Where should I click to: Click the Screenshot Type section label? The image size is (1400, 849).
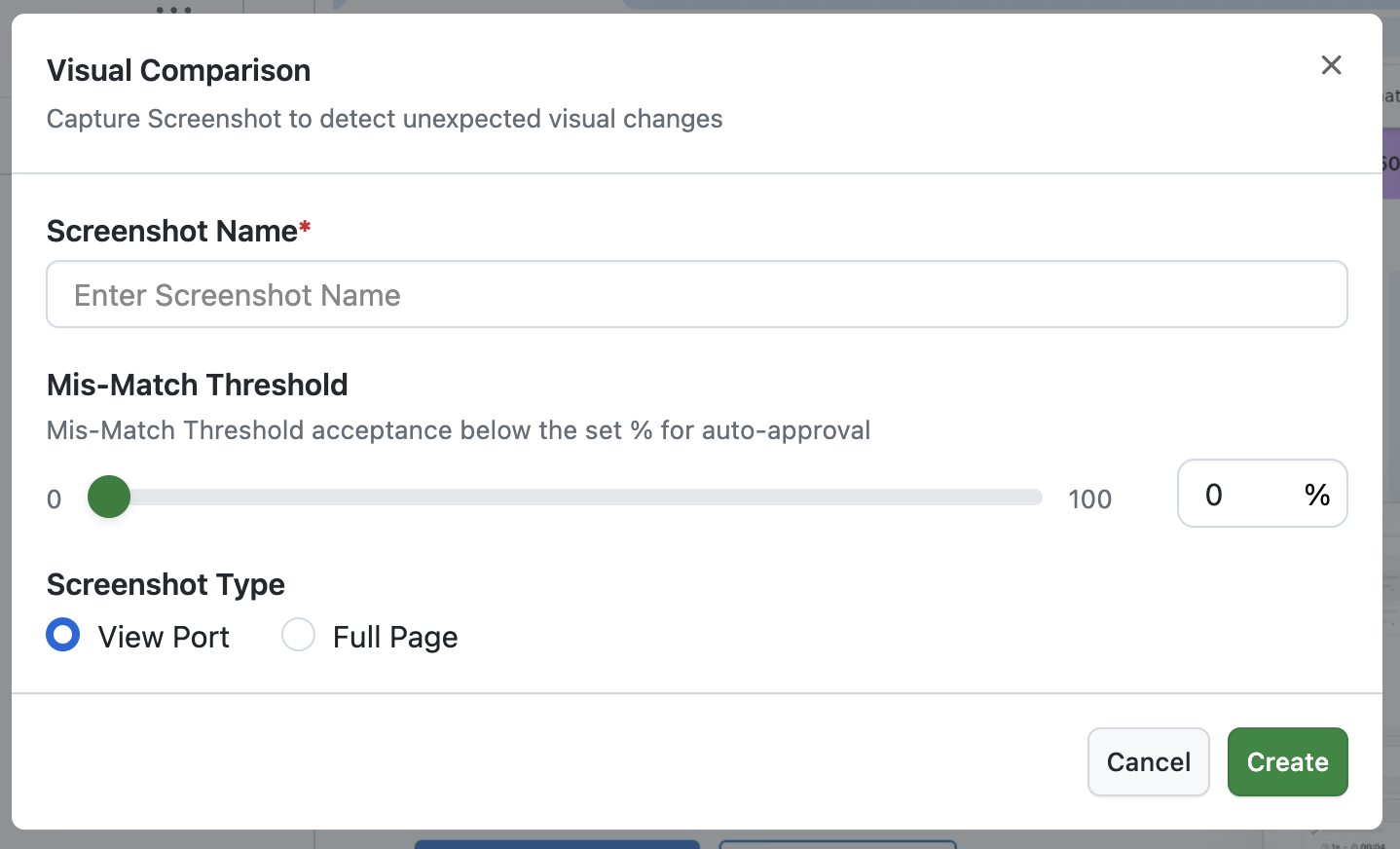coord(166,584)
